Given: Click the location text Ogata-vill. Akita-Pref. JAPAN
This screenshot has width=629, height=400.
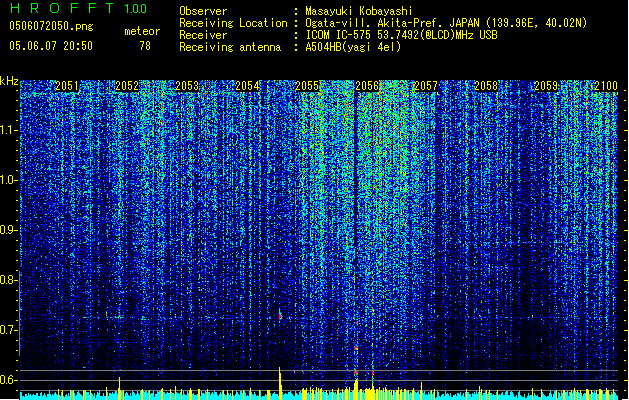Looking at the screenshot, I should pos(392,23).
